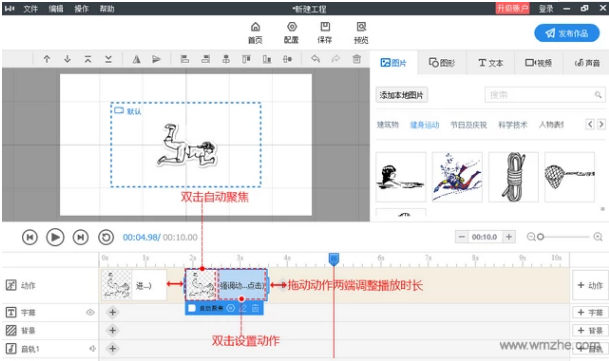
Task: Click the circular replay button
Action: [106, 237]
